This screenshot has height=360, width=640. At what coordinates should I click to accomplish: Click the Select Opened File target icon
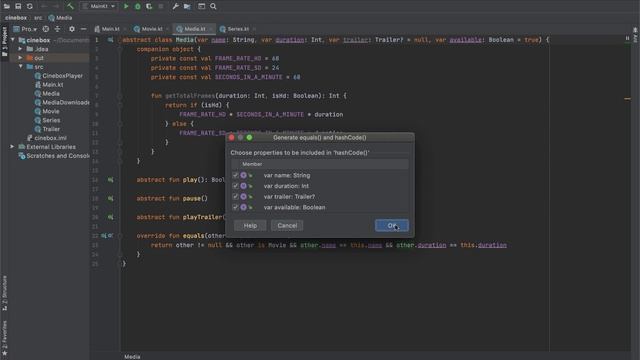pyautogui.click(x=46, y=29)
